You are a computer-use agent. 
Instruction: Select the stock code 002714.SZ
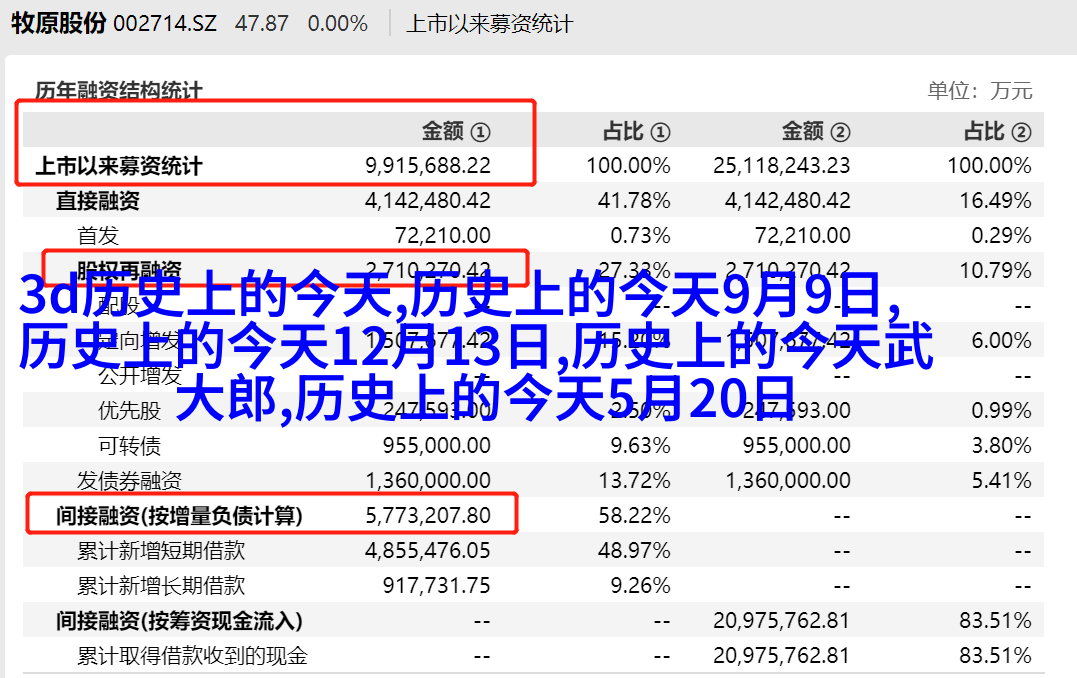(165, 24)
